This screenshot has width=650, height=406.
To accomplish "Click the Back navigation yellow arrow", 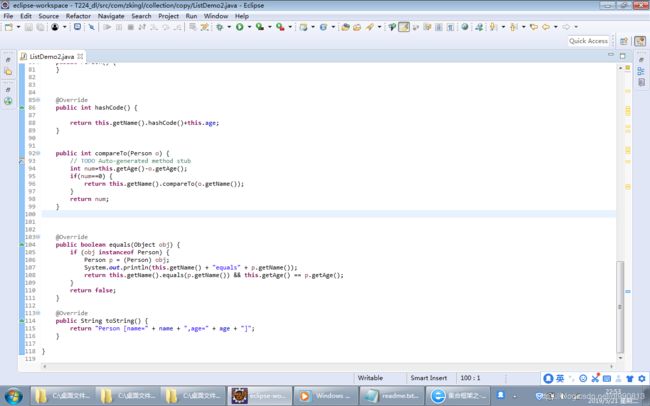I will tap(546, 27).
